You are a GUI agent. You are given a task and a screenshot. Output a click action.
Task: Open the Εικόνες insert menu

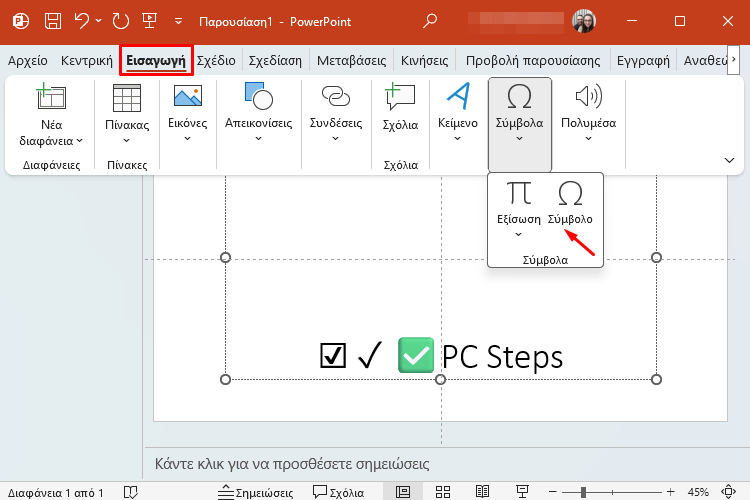pos(188,113)
